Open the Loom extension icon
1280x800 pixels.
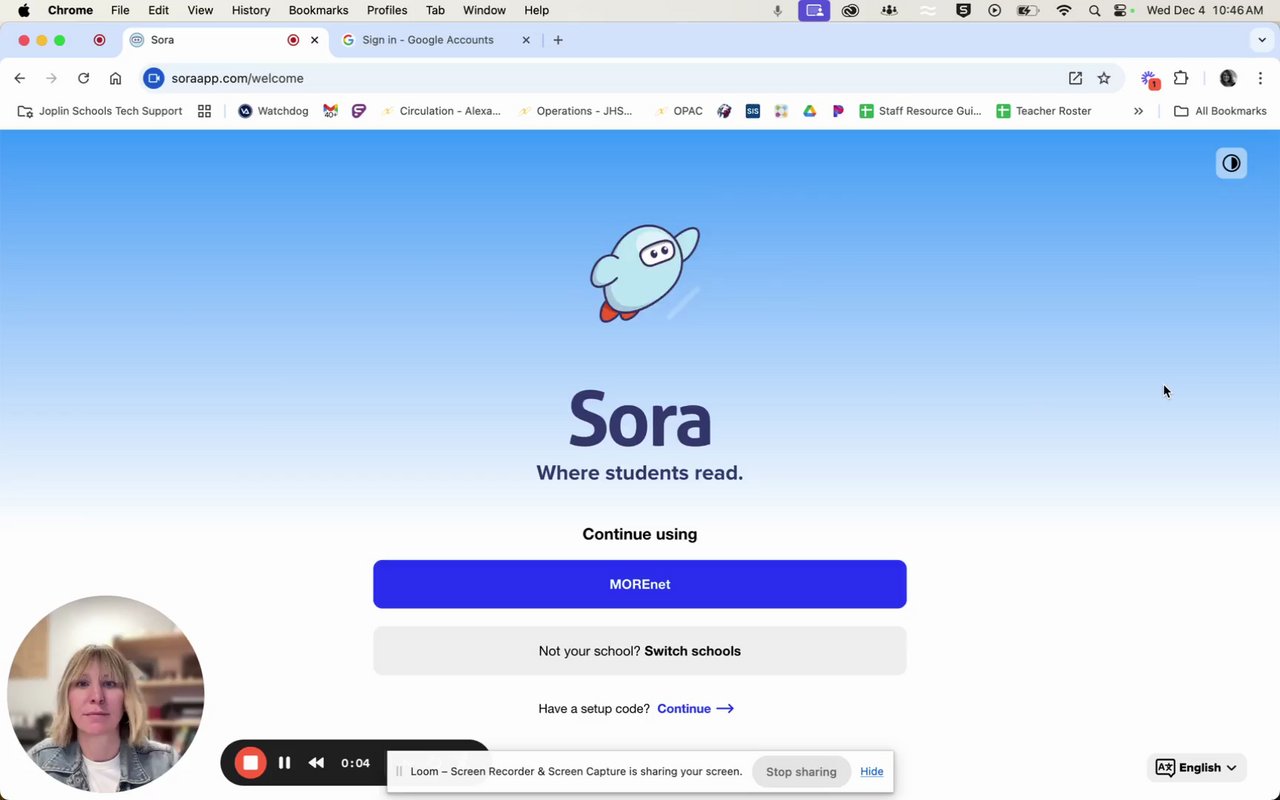pyautogui.click(x=1149, y=79)
